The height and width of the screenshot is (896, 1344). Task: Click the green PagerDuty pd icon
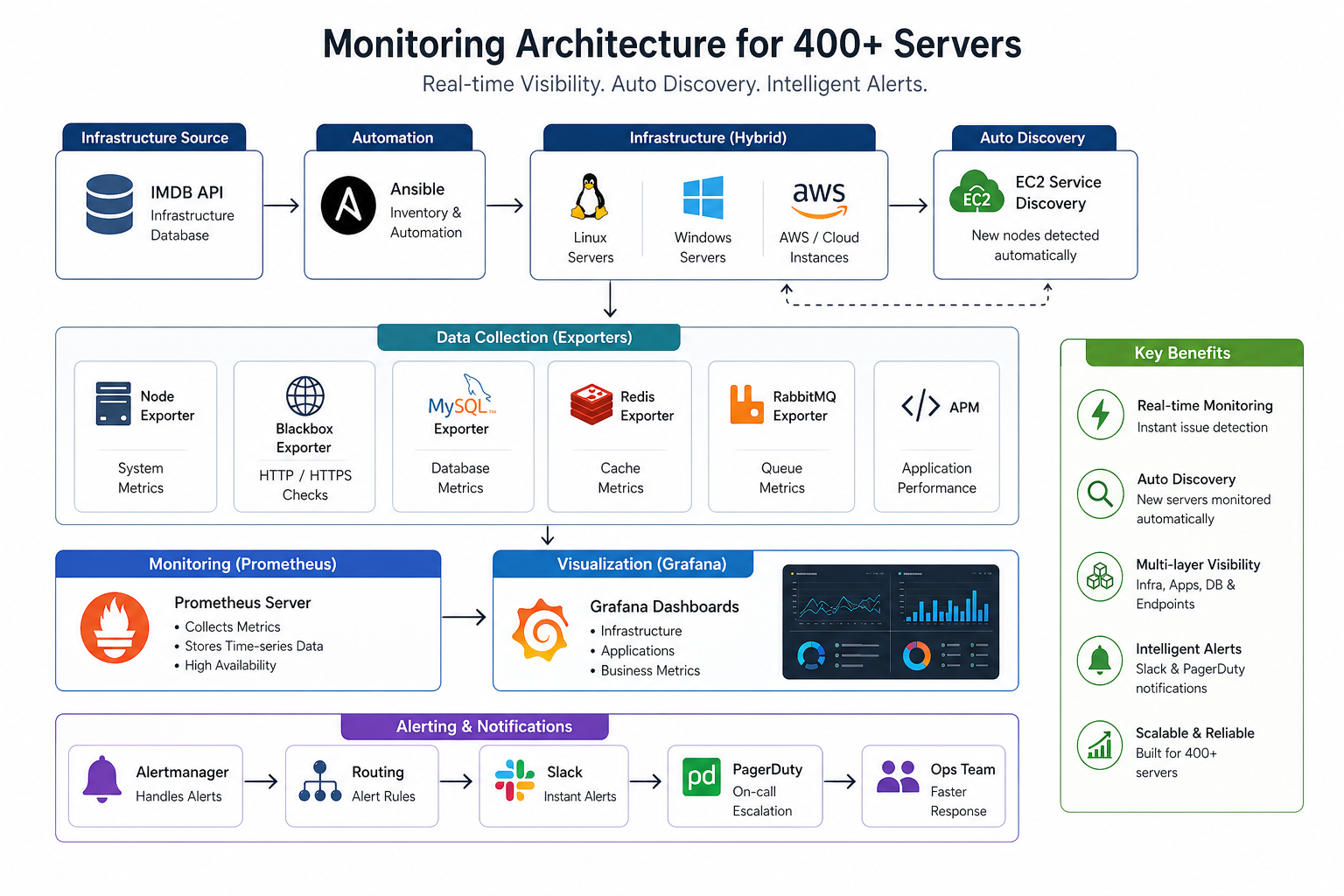[702, 777]
